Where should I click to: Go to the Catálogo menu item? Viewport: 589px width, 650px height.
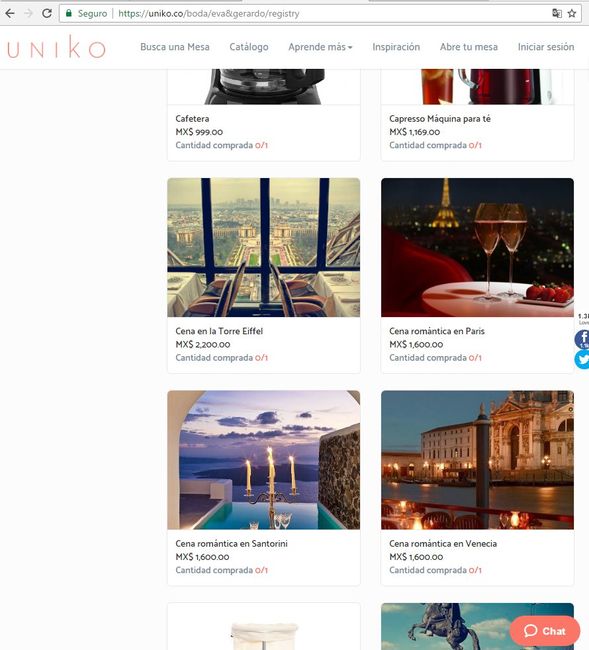tap(249, 47)
